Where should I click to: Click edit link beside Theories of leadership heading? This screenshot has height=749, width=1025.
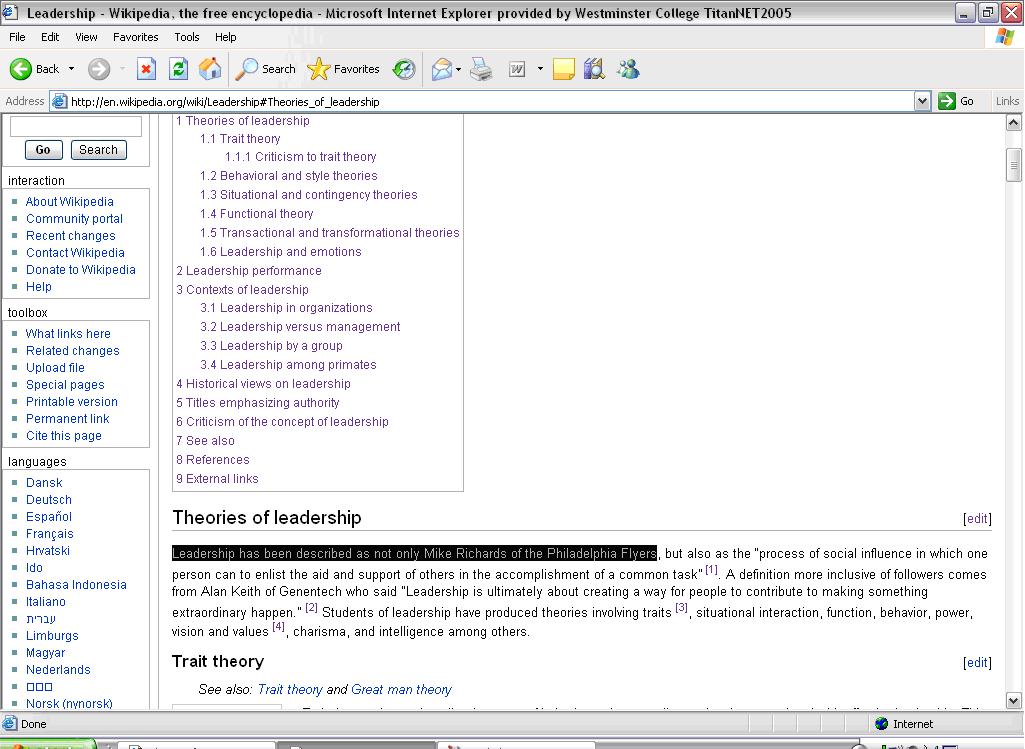pyautogui.click(x=977, y=518)
